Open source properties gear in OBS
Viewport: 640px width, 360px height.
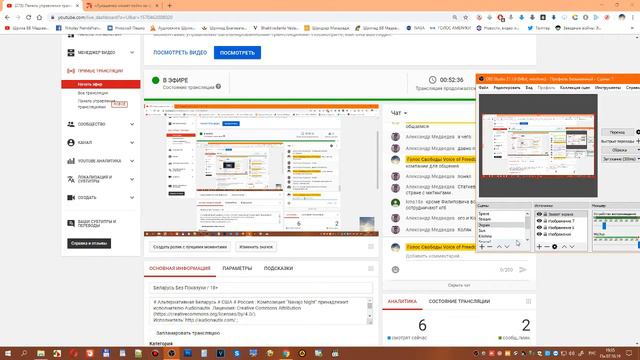(x=555, y=247)
